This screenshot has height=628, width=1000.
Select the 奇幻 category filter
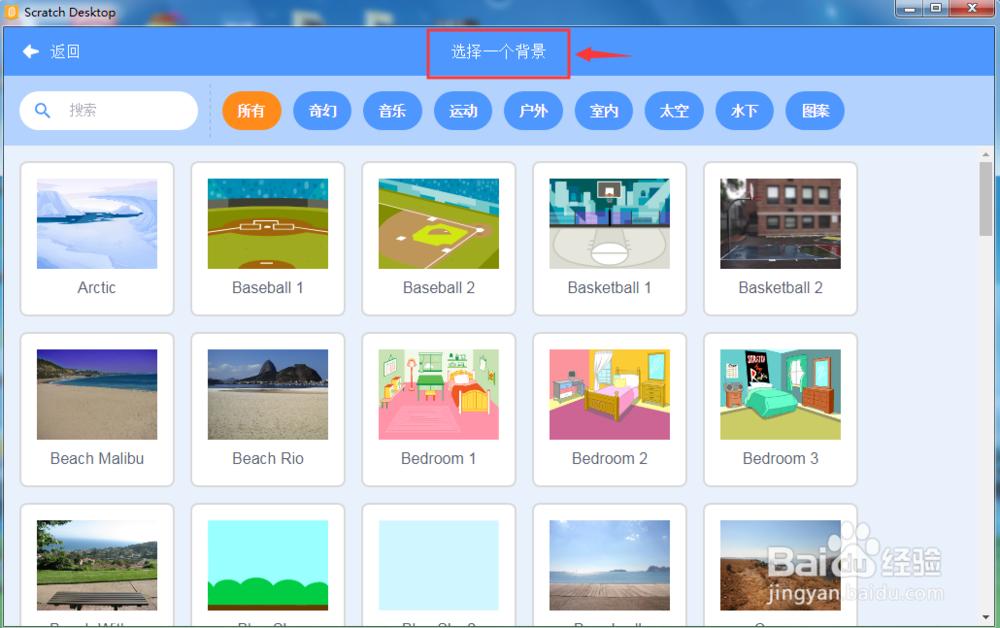pos(322,111)
